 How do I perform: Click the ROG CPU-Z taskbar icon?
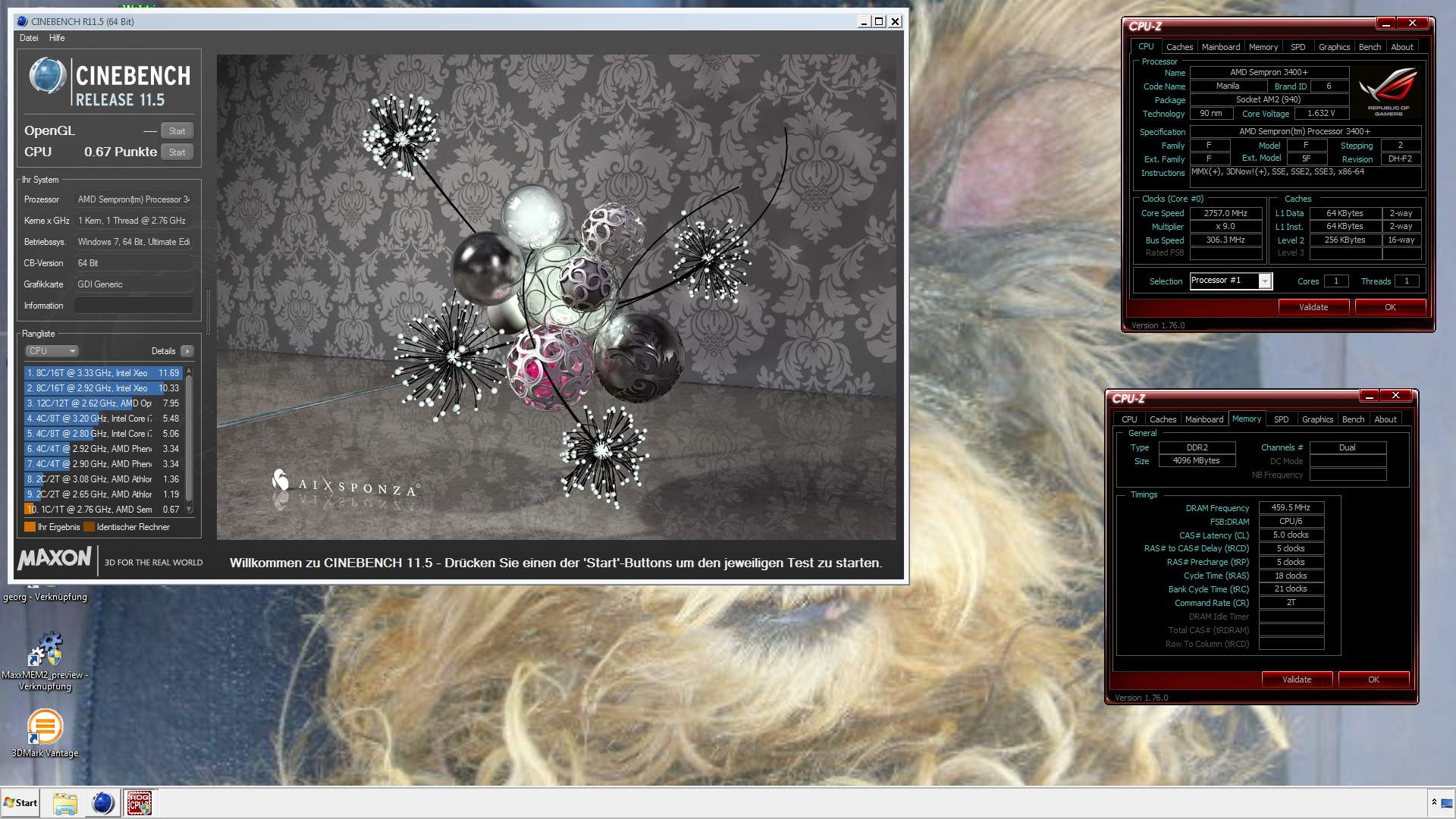tap(140, 803)
